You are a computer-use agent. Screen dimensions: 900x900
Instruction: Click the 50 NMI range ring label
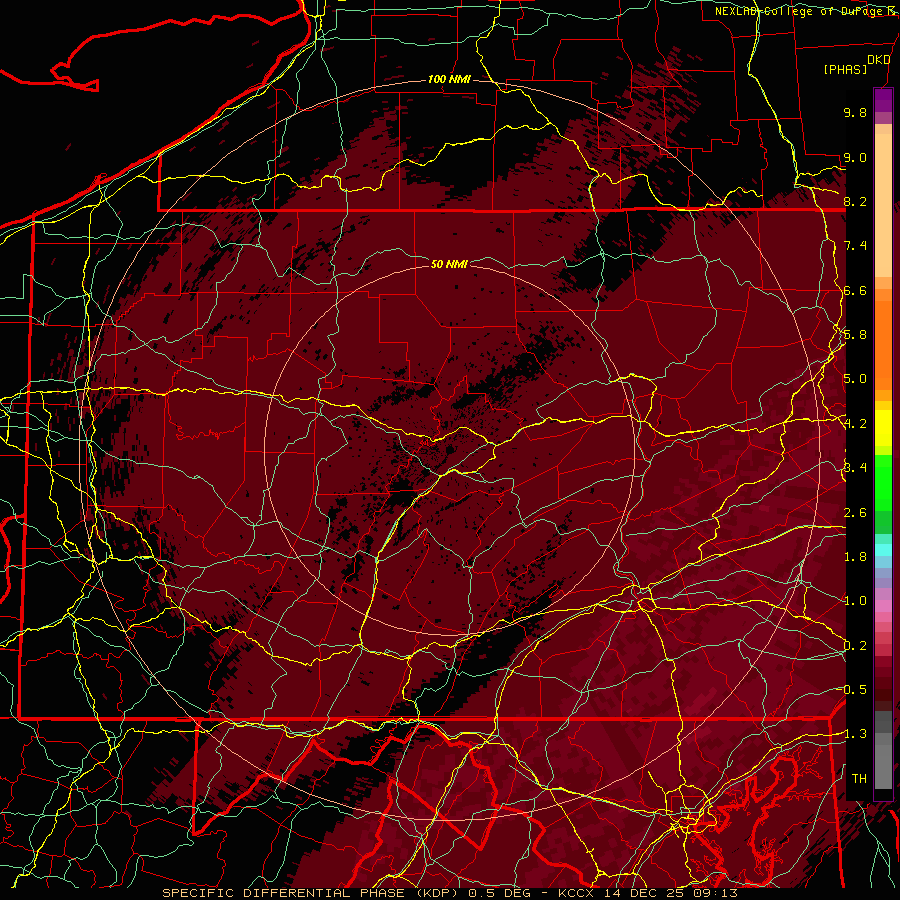pos(449,264)
